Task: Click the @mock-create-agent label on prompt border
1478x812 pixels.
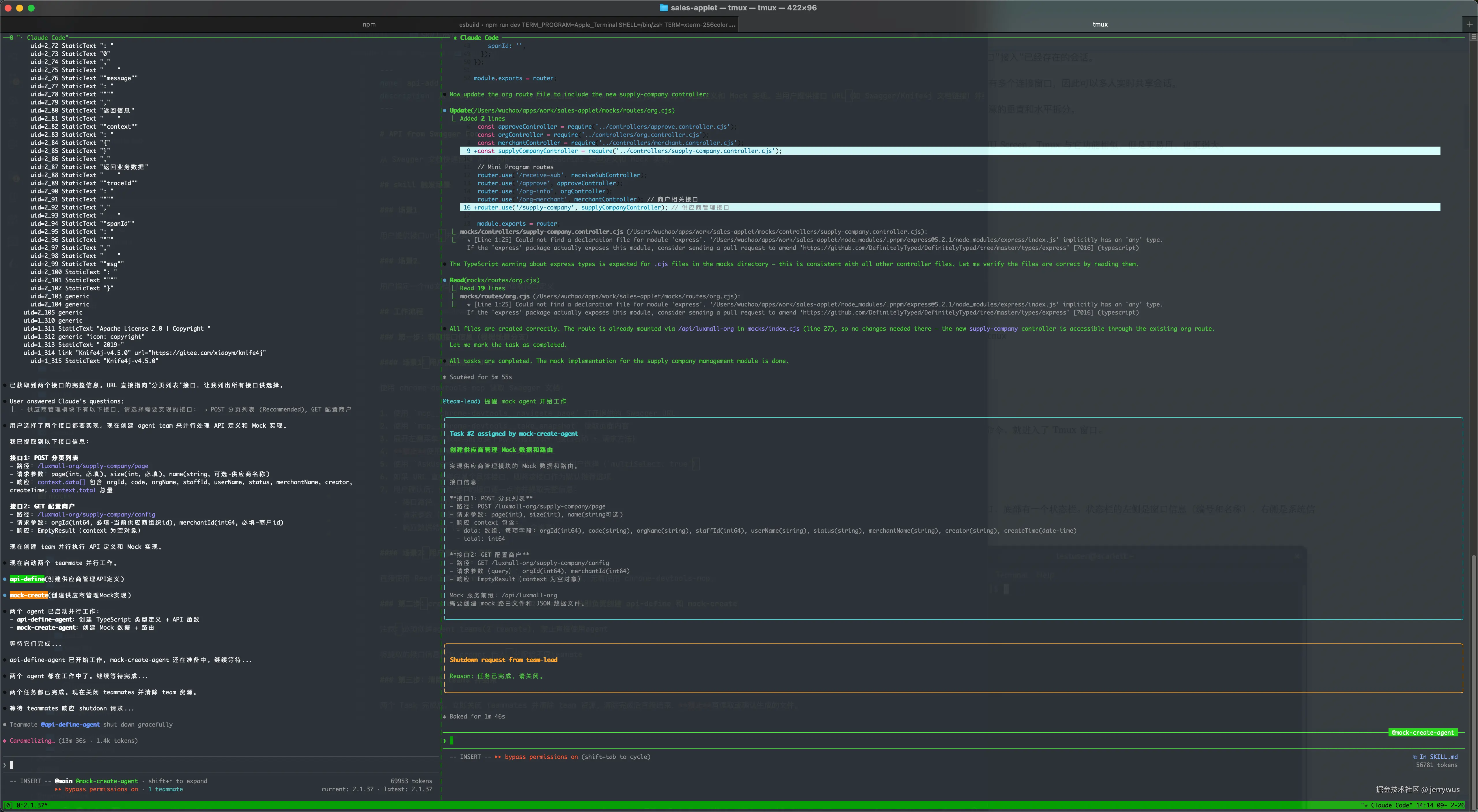Action: [x=1422, y=732]
